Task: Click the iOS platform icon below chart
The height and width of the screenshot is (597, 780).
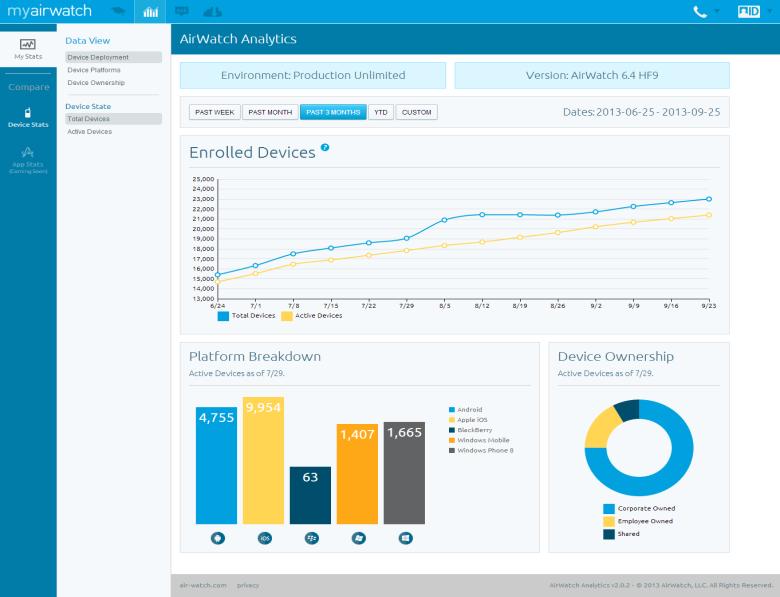Action: (x=265, y=538)
